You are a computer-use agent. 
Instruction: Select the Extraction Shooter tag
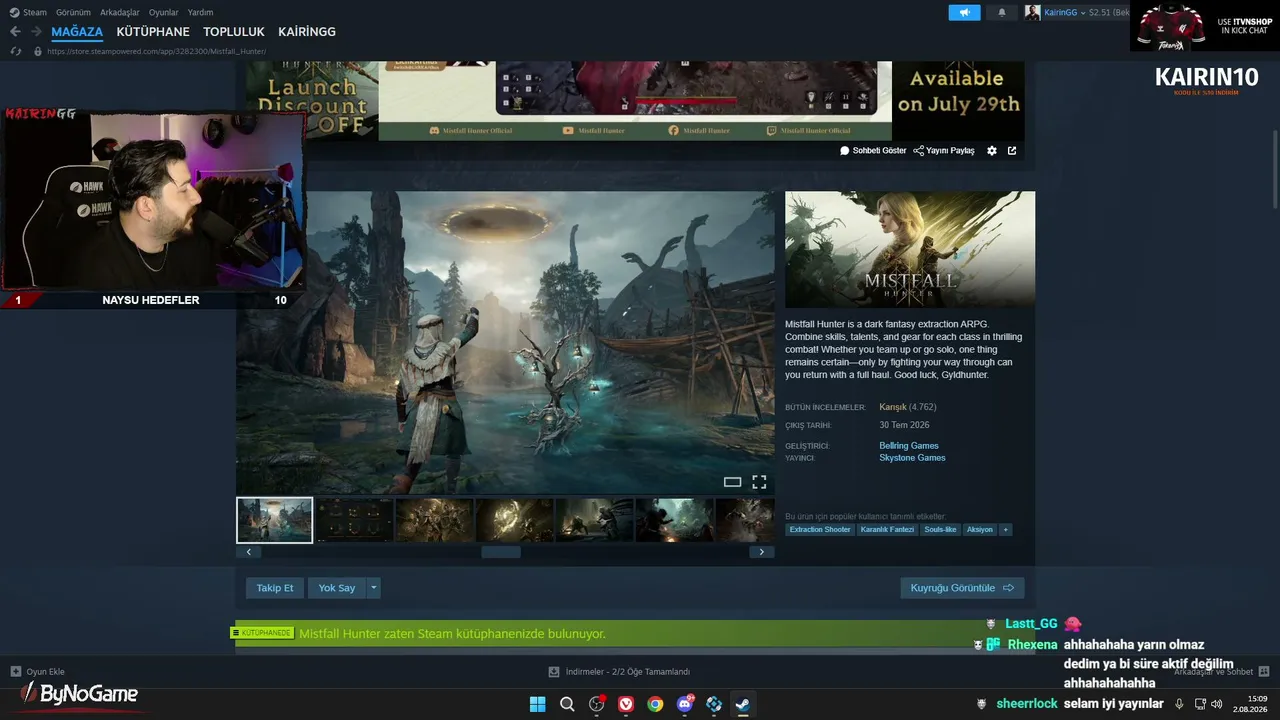coord(820,529)
